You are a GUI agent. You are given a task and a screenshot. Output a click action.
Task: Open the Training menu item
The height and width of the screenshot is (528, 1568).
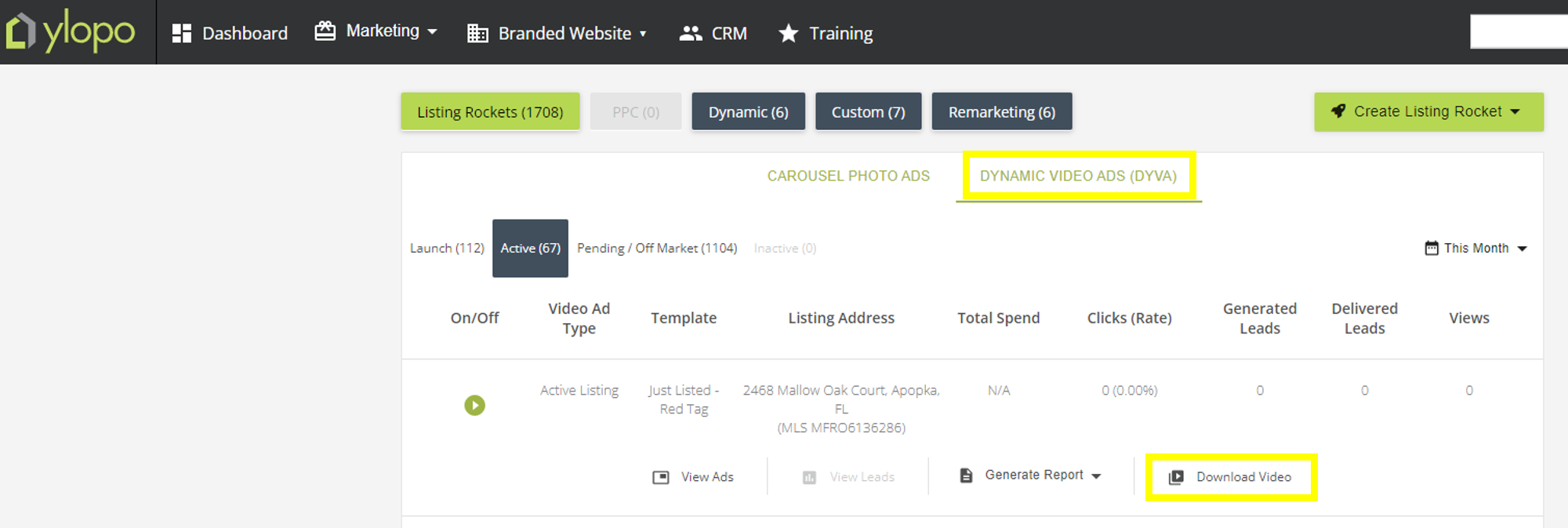click(x=826, y=33)
